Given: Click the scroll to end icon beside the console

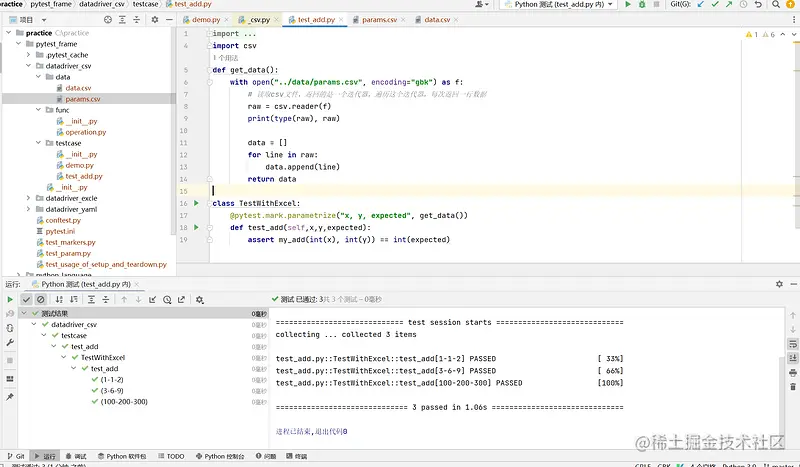Looking at the screenshot, I should point(792,358).
